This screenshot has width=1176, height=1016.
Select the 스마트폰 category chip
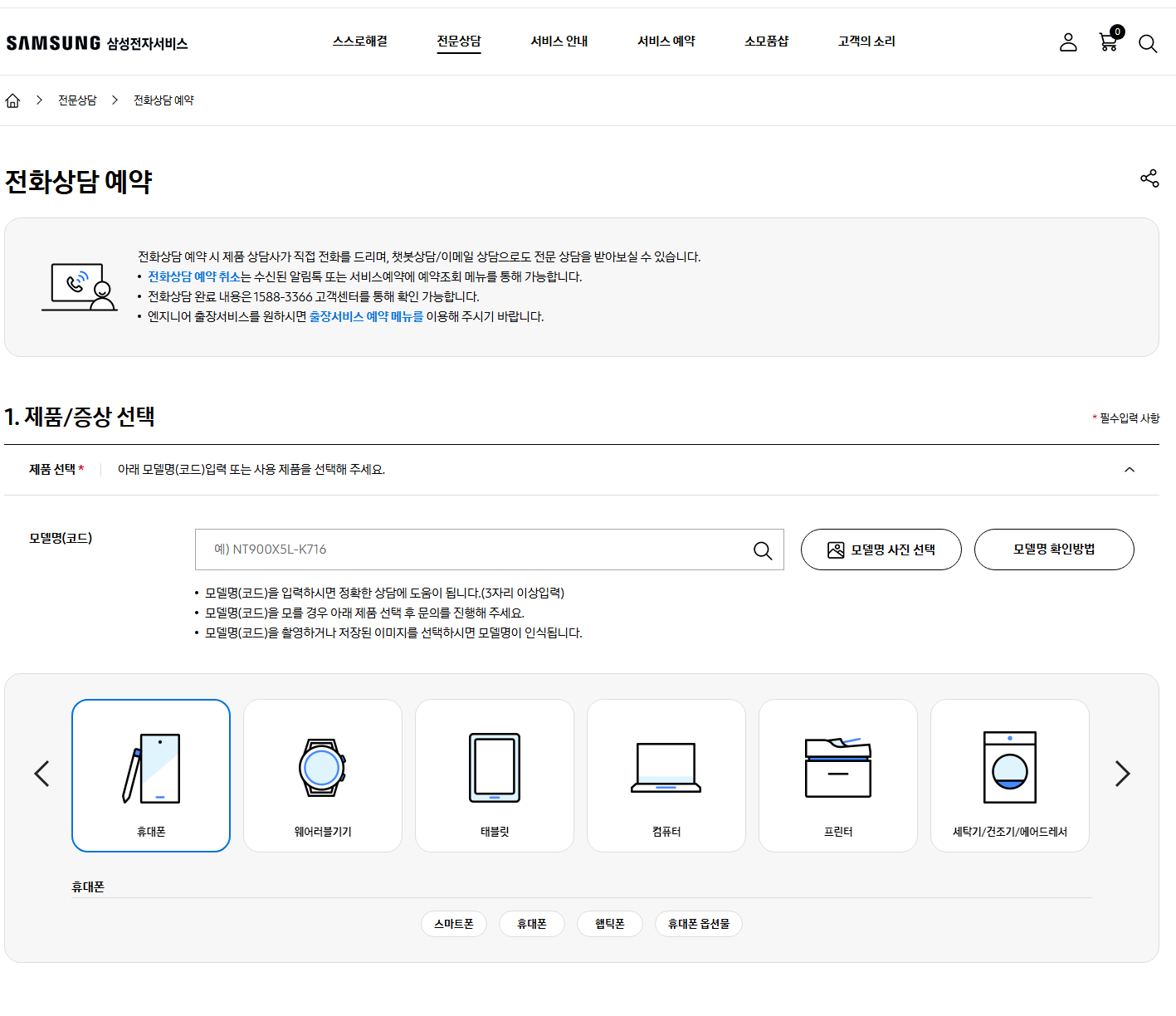[x=453, y=924]
